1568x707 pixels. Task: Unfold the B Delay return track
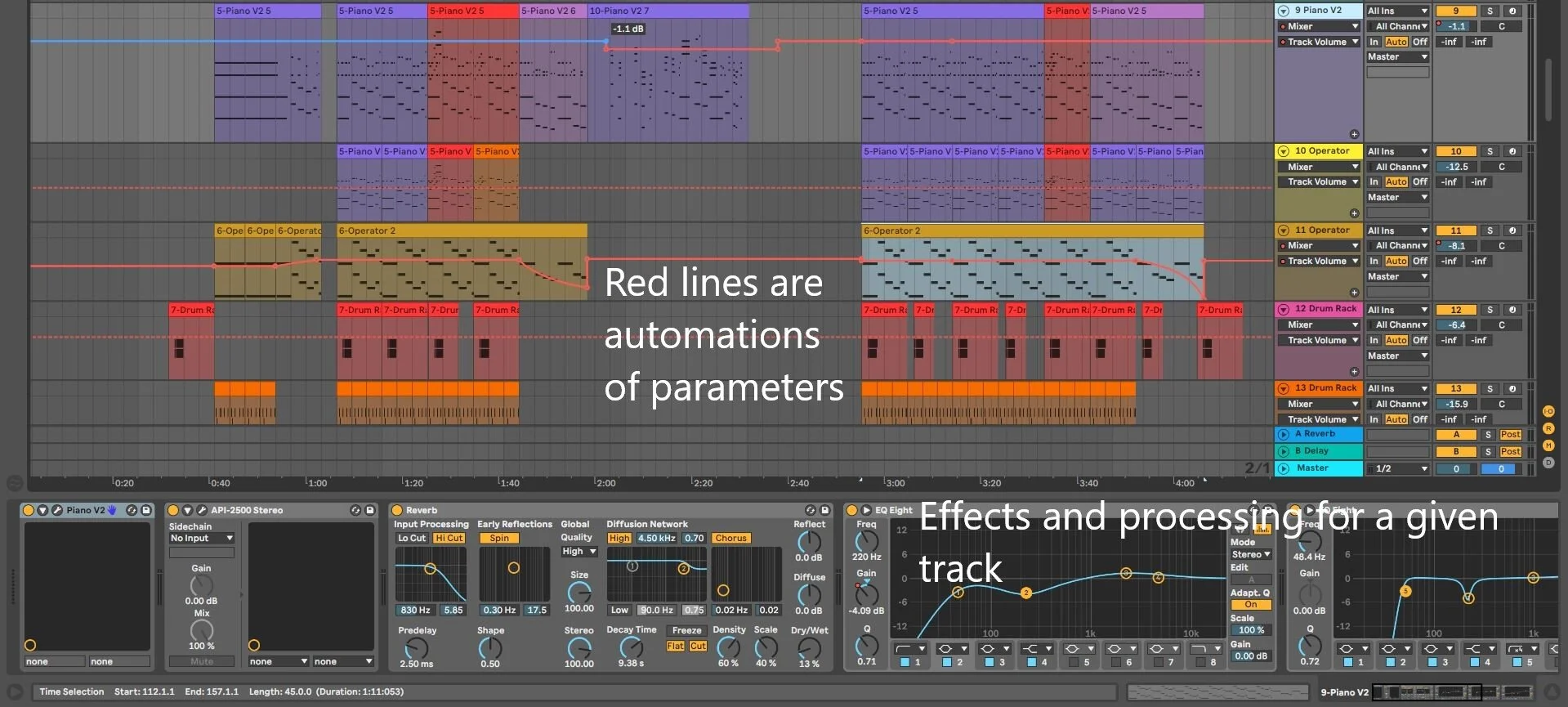1283,451
